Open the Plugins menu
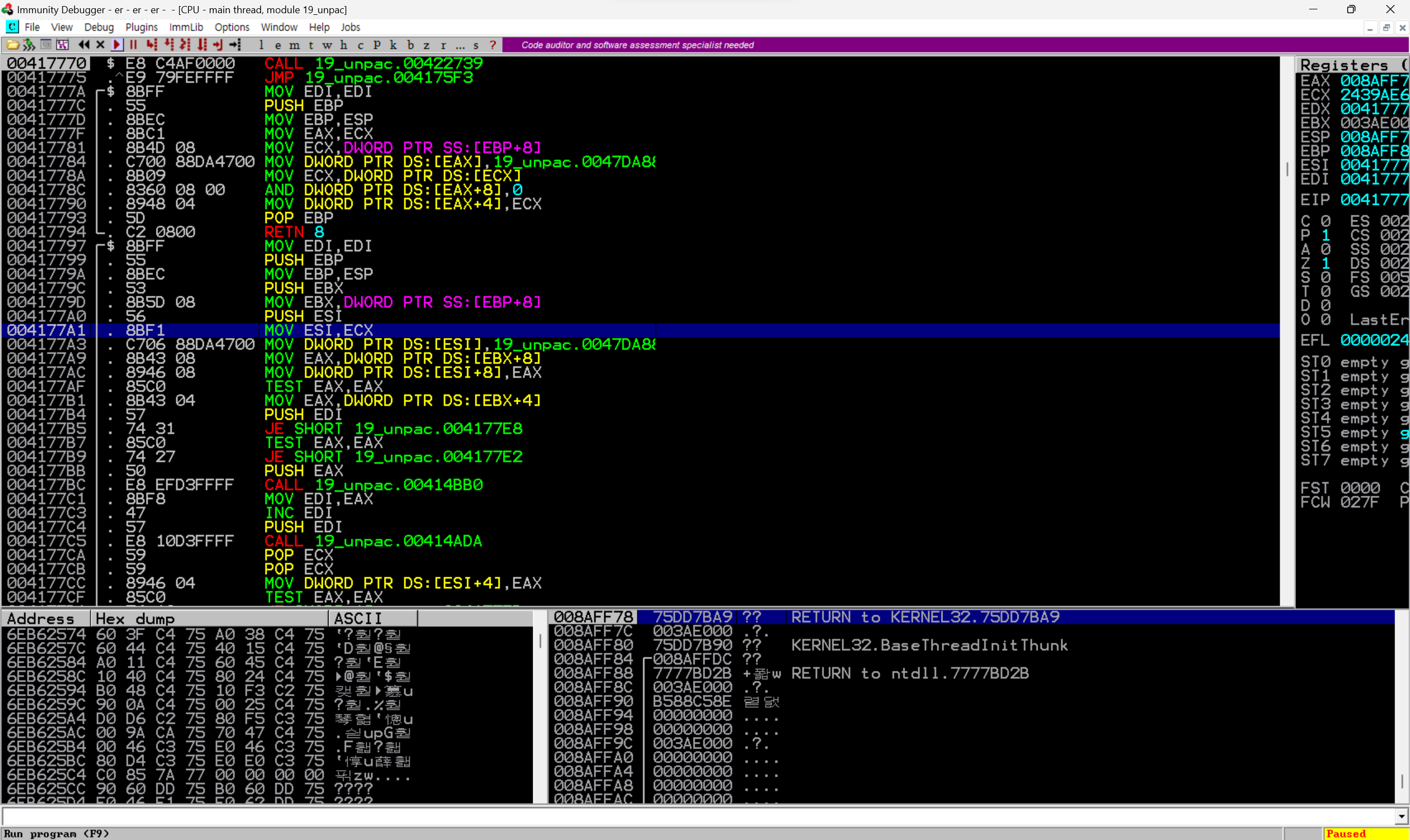This screenshot has height=840, width=1410. pos(141,27)
